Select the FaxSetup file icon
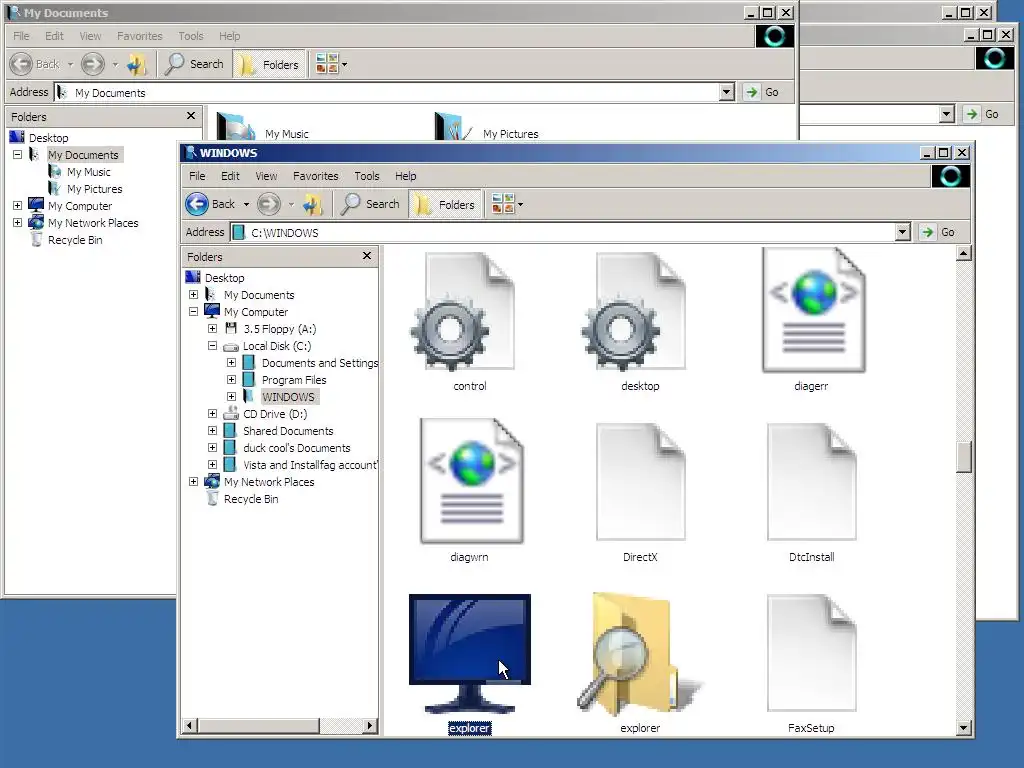Screen dimensions: 1024x768 click(812, 653)
